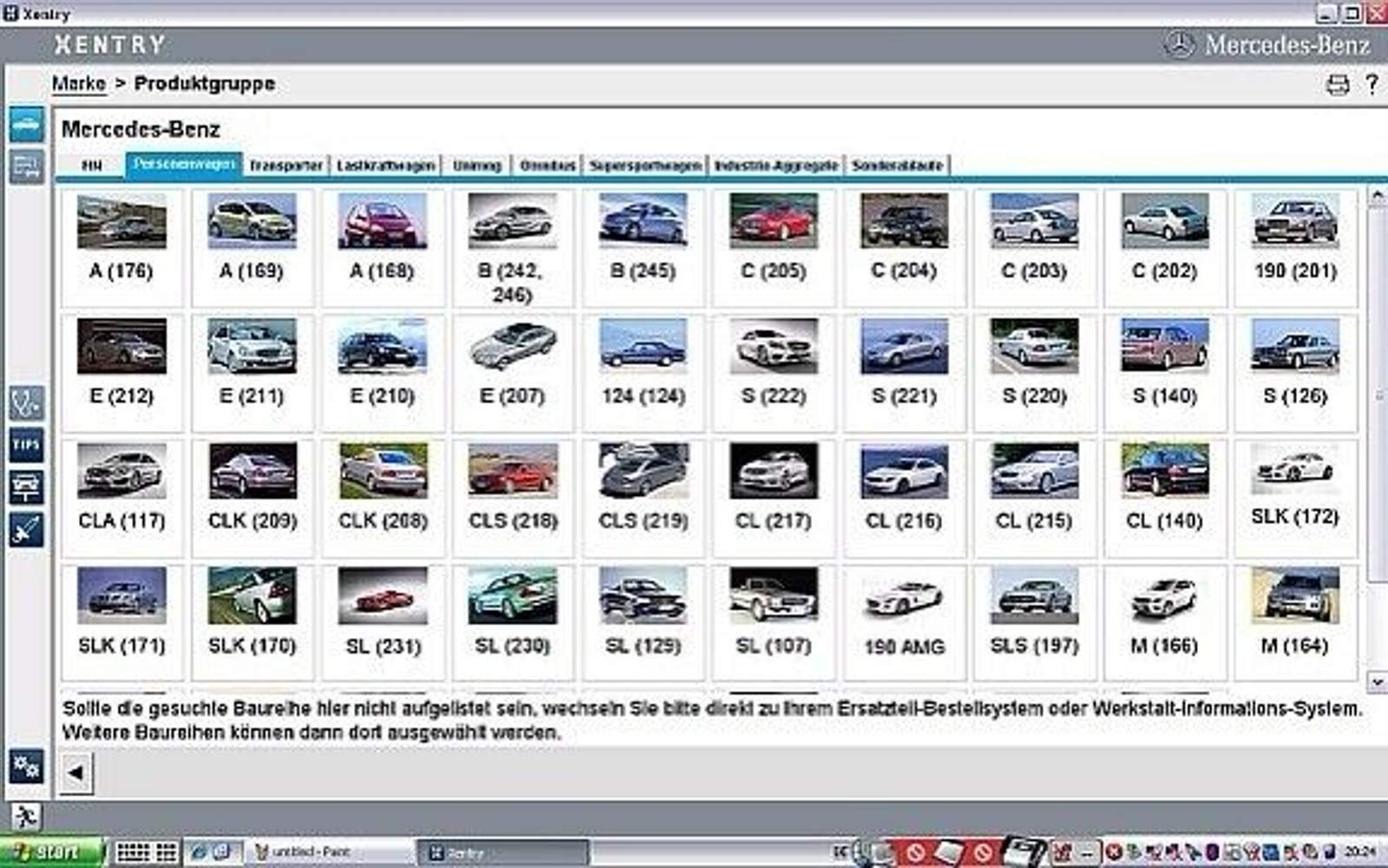Open the stethoscope diagnosis icon
This screenshot has height=868, width=1388.
[x=26, y=403]
